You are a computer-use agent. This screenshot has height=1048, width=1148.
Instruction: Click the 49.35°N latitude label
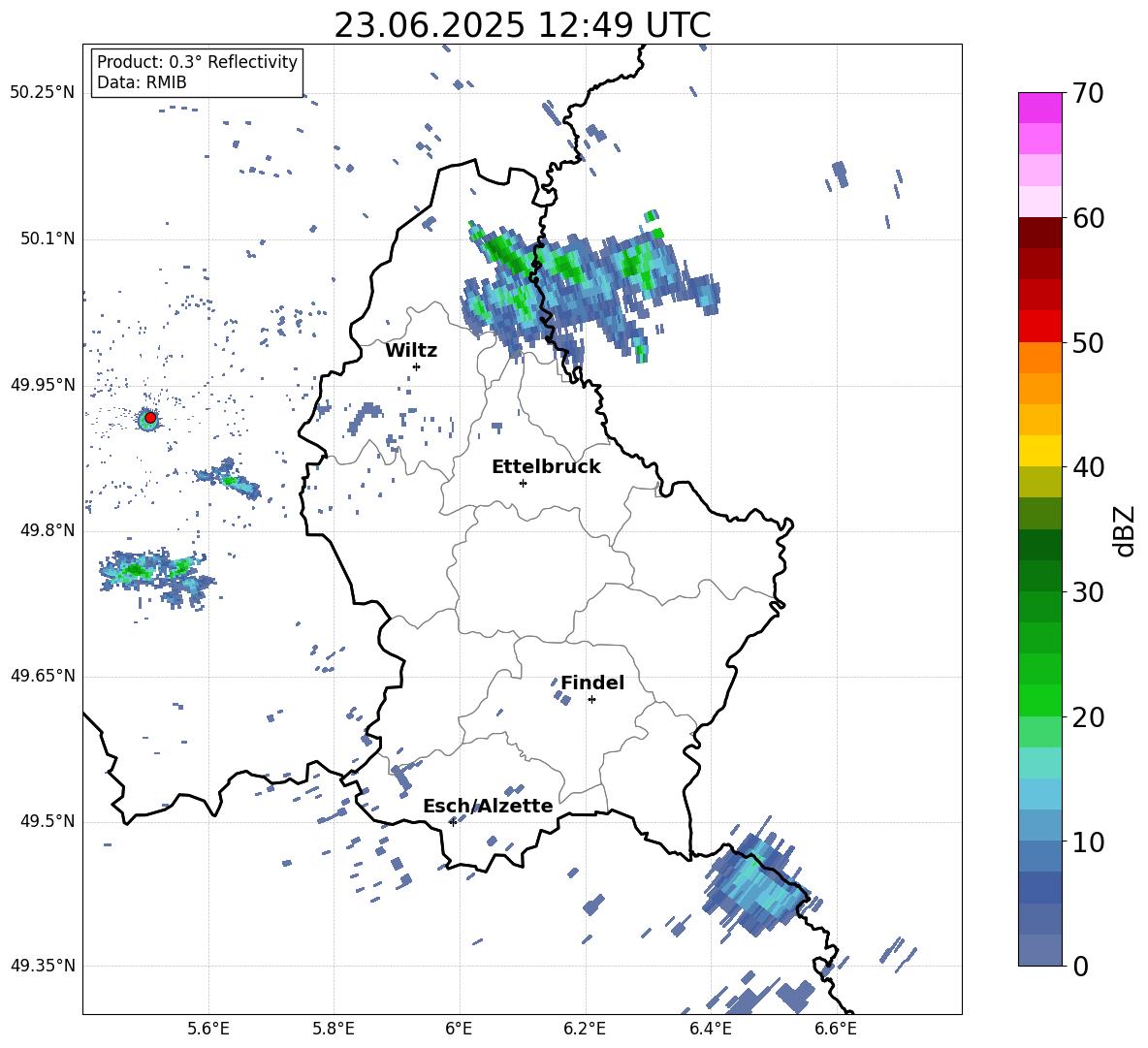pyautogui.click(x=43, y=966)
